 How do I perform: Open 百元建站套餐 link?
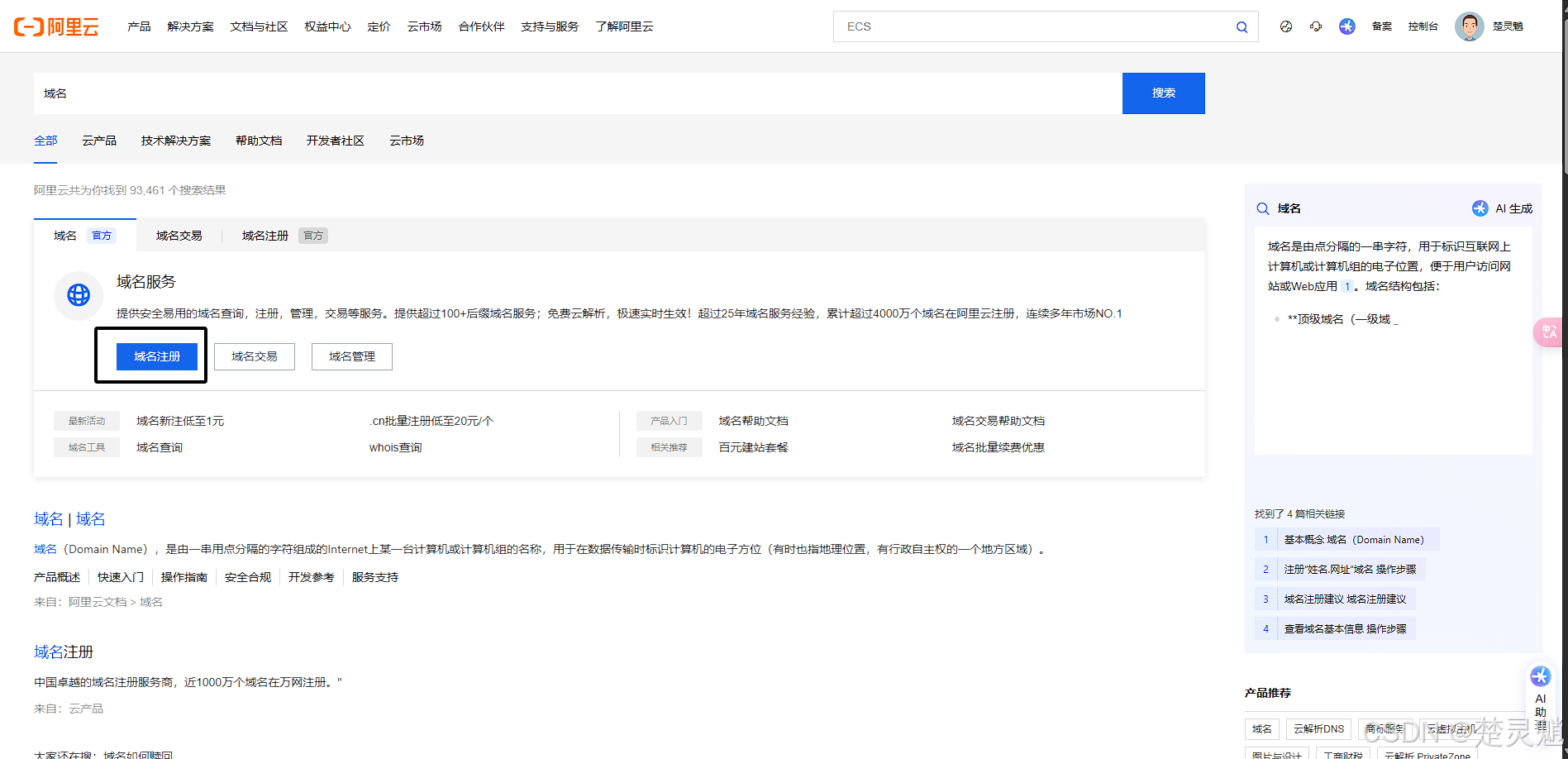(x=754, y=447)
